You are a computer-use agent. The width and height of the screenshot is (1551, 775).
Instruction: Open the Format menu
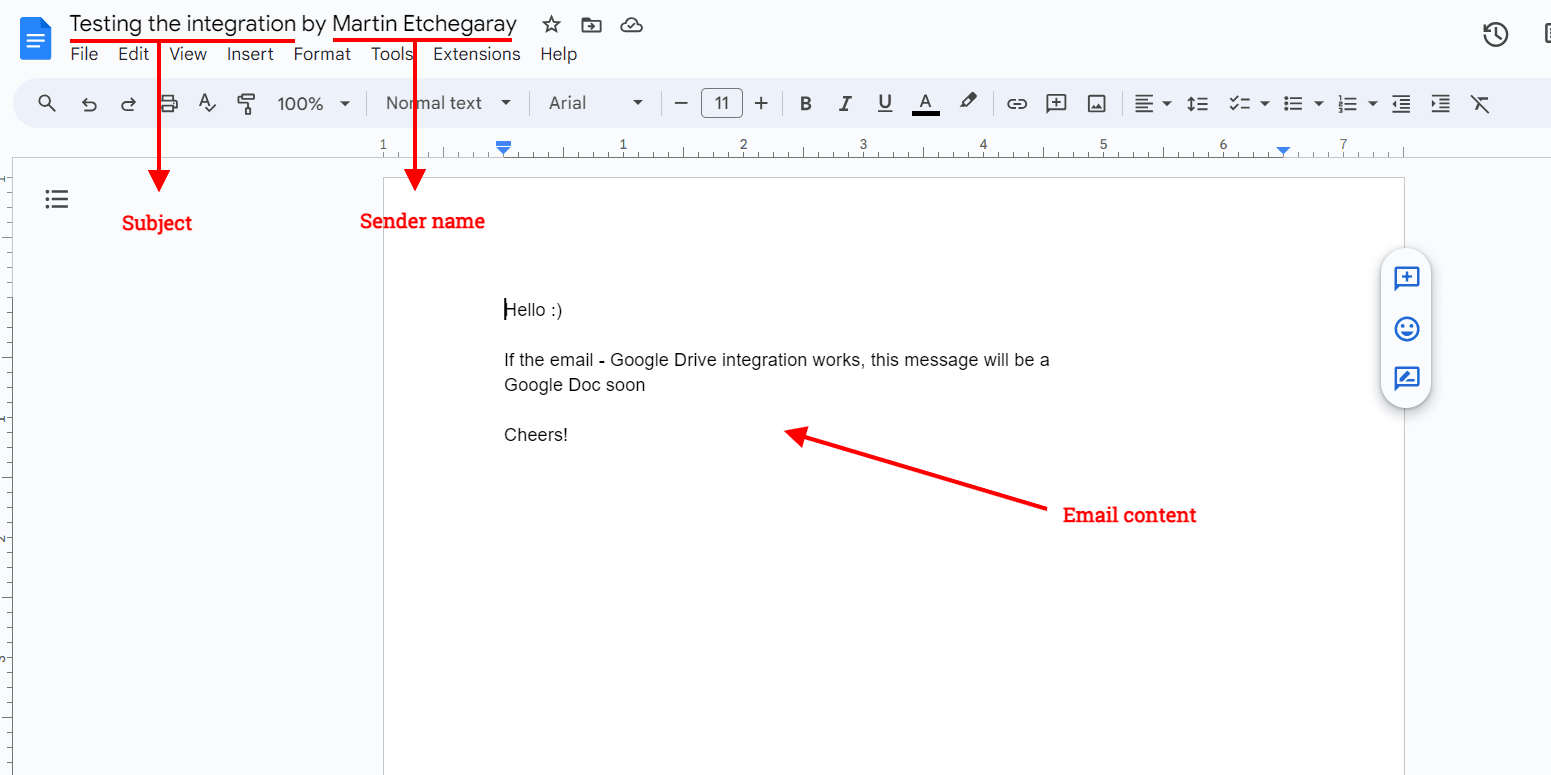point(322,54)
